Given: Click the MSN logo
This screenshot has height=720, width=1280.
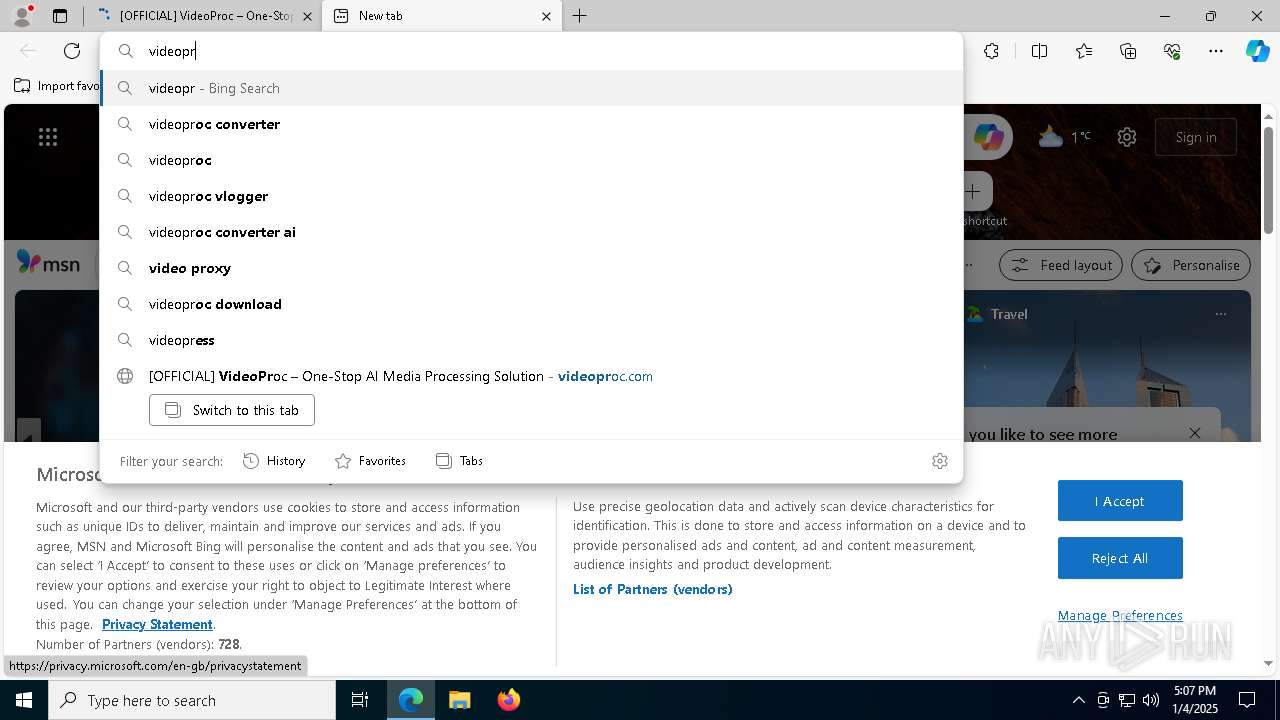Looking at the screenshot, I should click(48, 264).
